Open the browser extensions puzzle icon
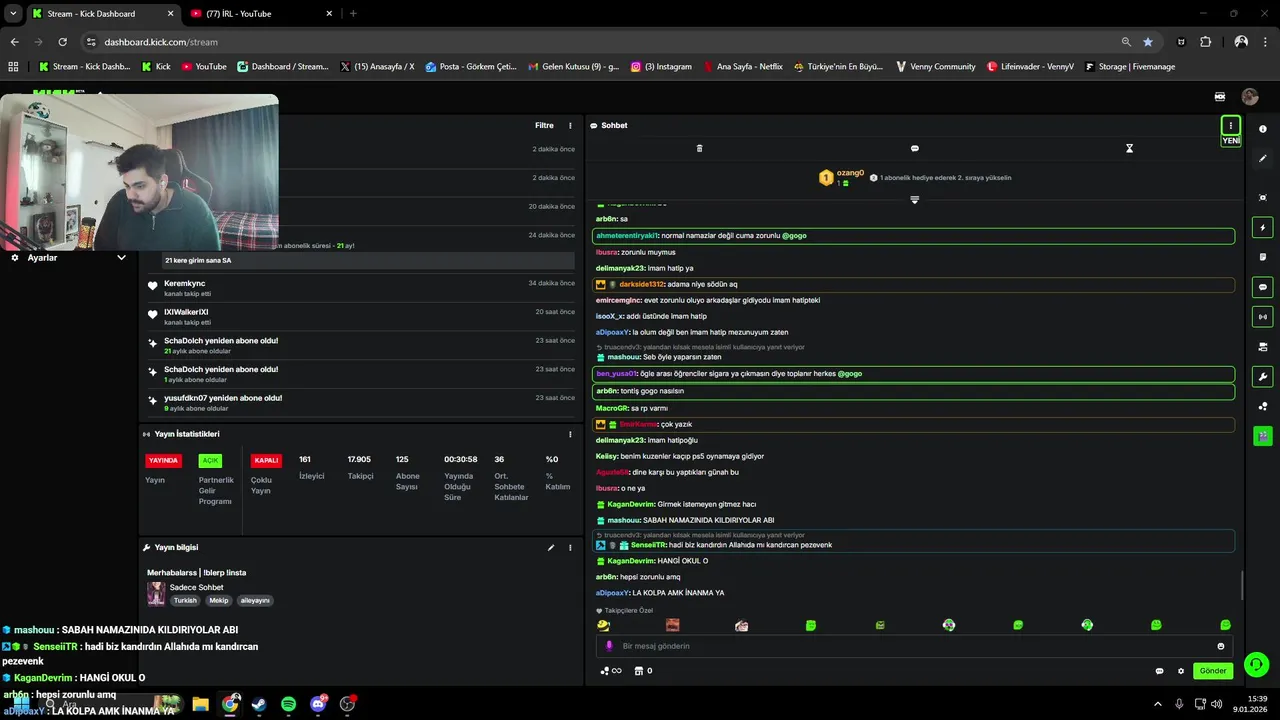The image size is (1280, 720). click(1205, 42)
